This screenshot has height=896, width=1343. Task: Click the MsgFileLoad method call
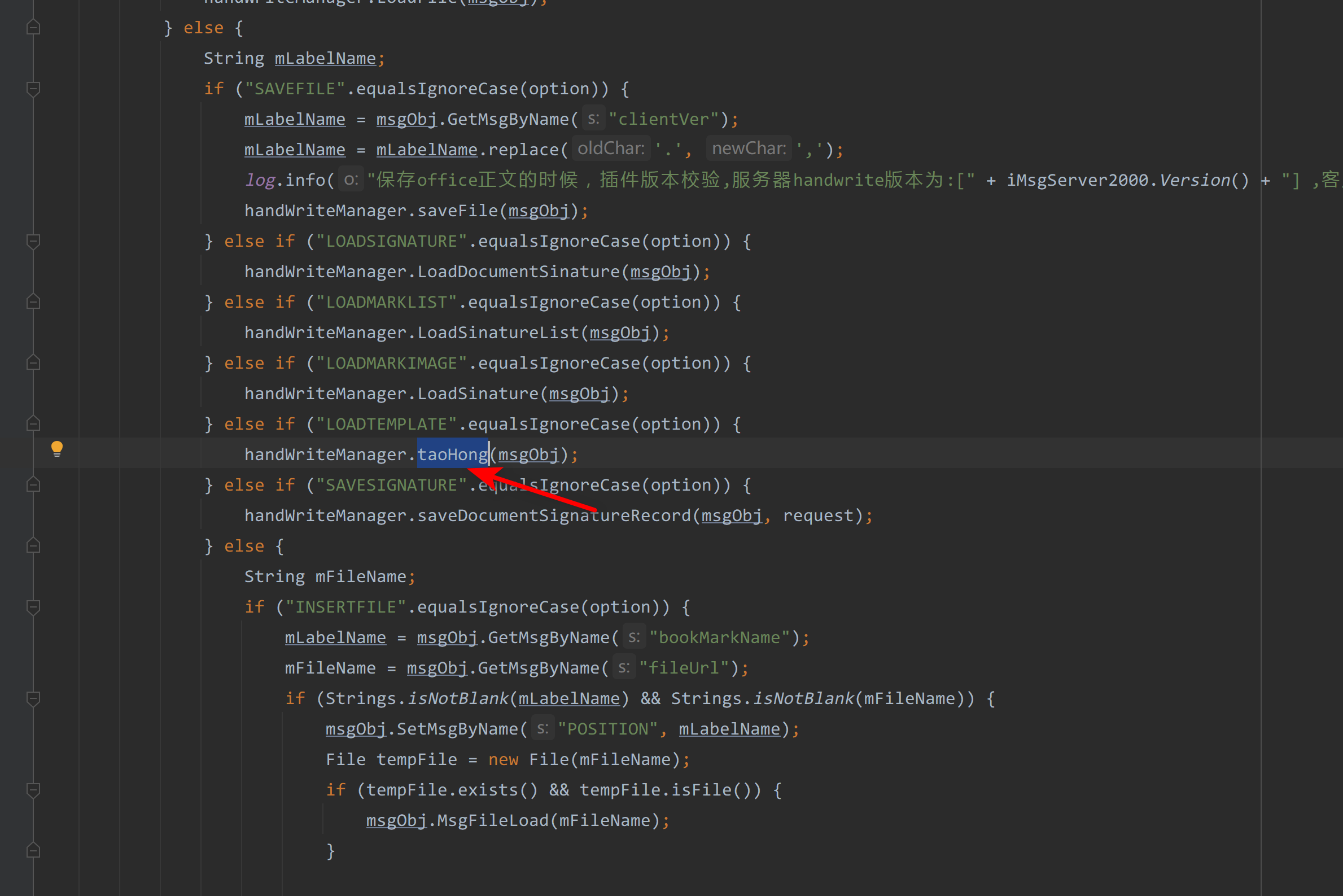coord(492,820)
